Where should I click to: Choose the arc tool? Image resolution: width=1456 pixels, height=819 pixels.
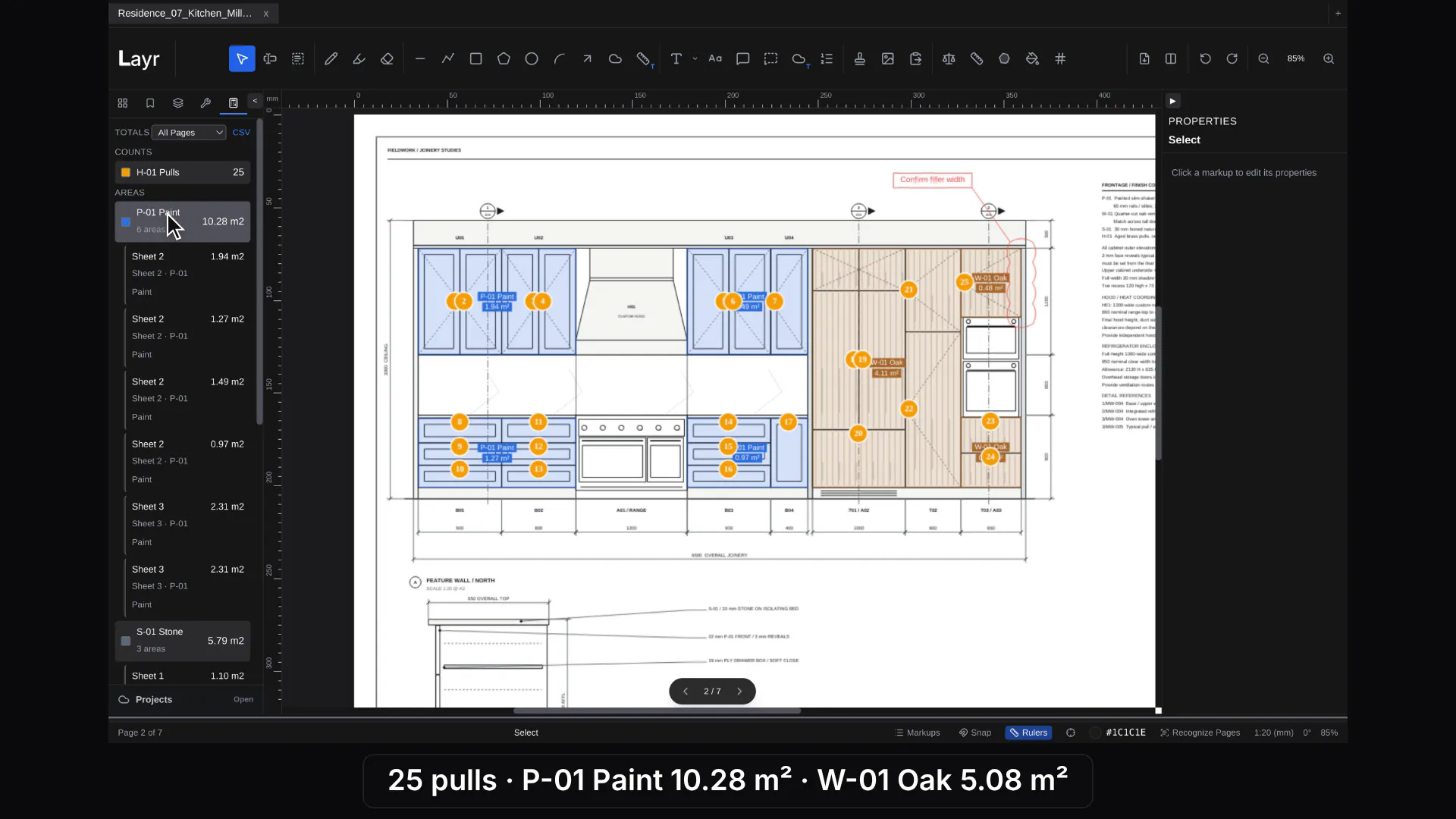(560, 58)
